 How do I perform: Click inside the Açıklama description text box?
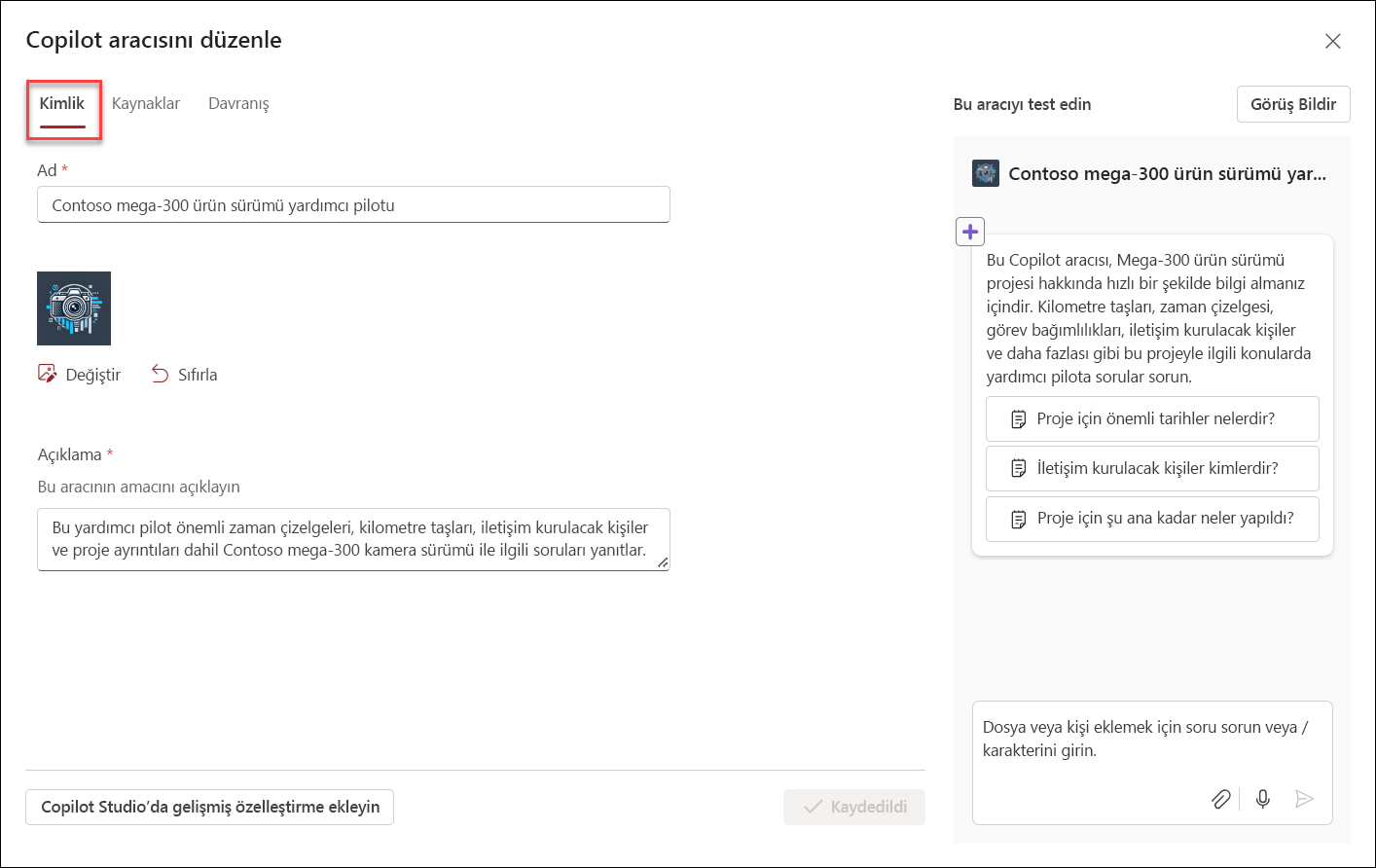pos(353,539)
